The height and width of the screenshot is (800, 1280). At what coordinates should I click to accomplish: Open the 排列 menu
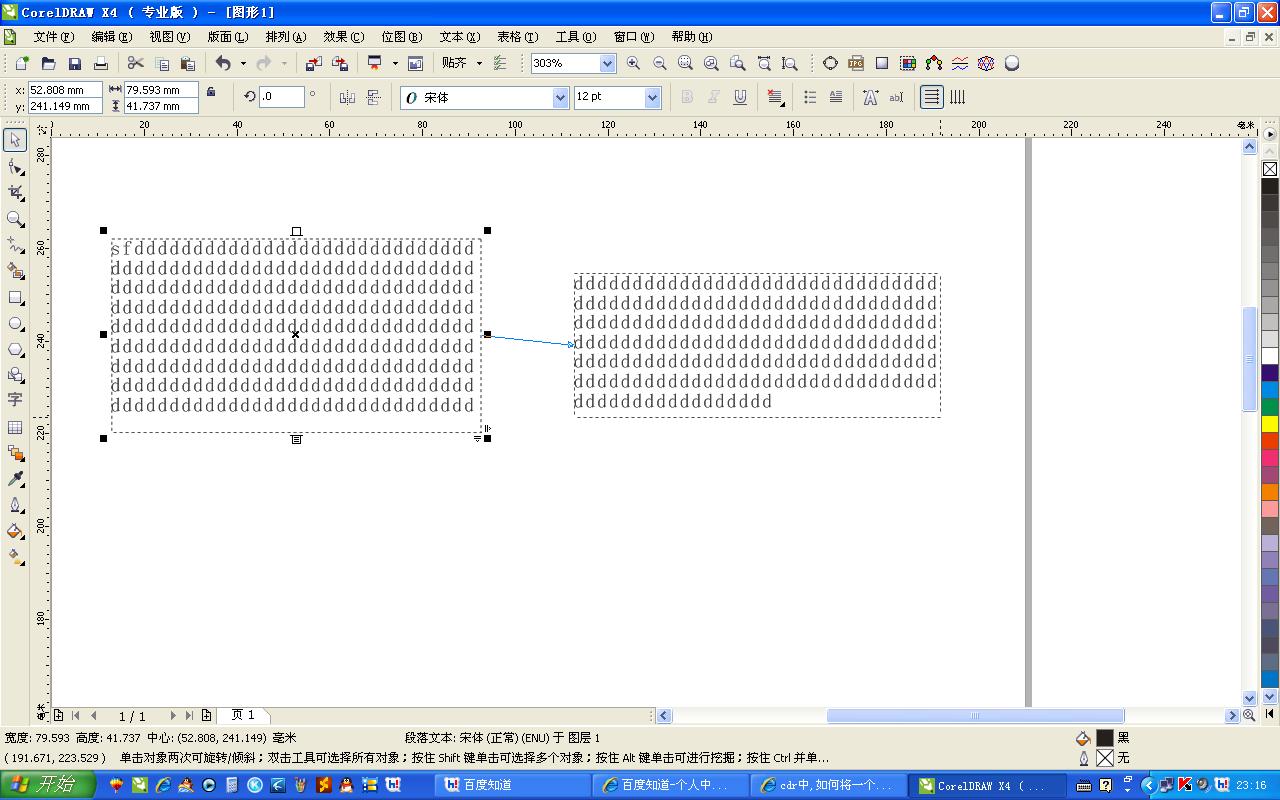[x=285, y=37]
